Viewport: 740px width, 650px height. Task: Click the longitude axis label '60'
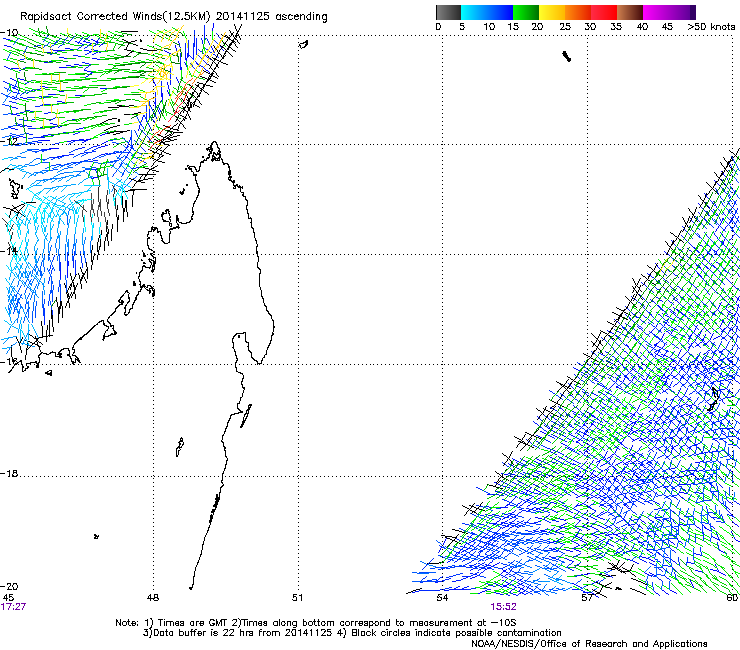click(x=732, y=598)
